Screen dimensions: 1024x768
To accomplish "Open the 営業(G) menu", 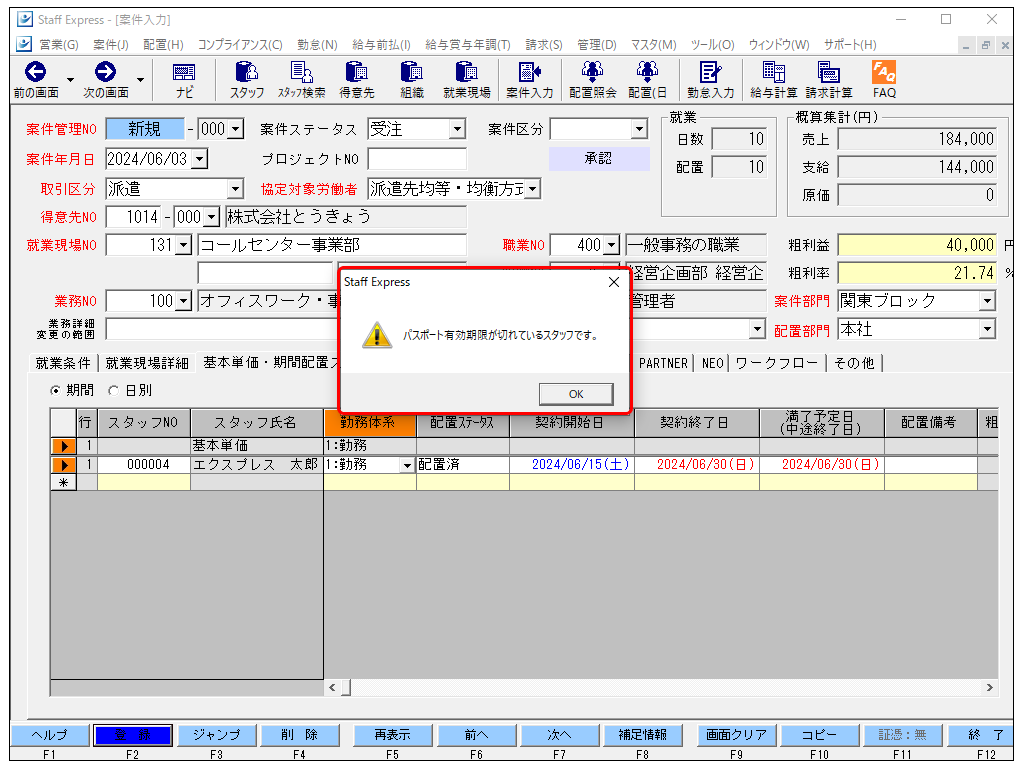I will pyautogui.click(x=59, y=44).
